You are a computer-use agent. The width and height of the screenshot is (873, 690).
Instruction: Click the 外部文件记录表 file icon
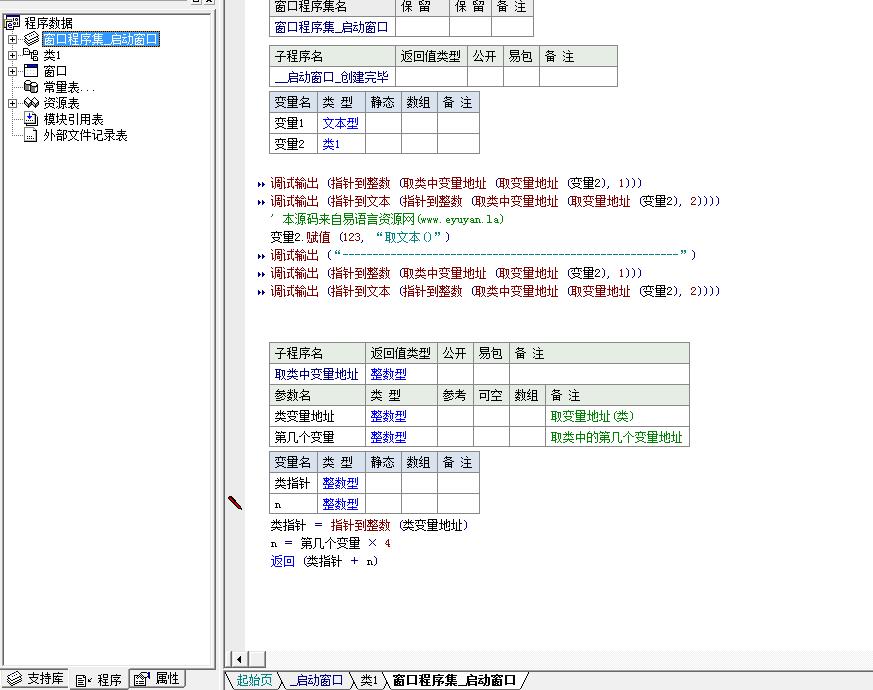tap(32, 135)
